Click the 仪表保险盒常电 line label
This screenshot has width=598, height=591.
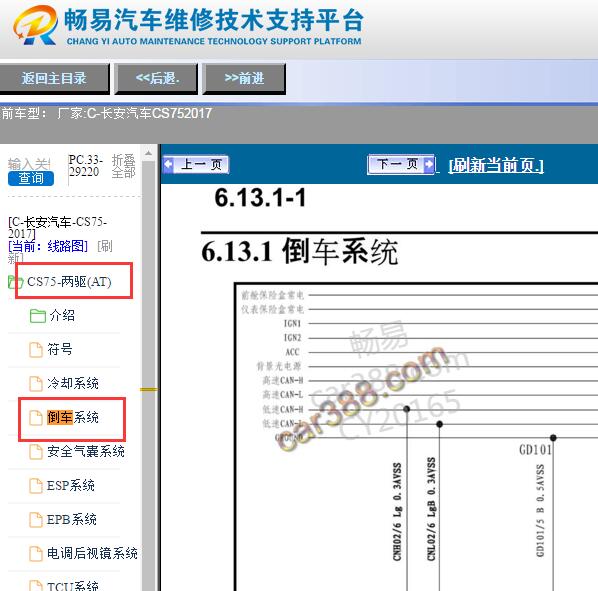click(273, 309)
